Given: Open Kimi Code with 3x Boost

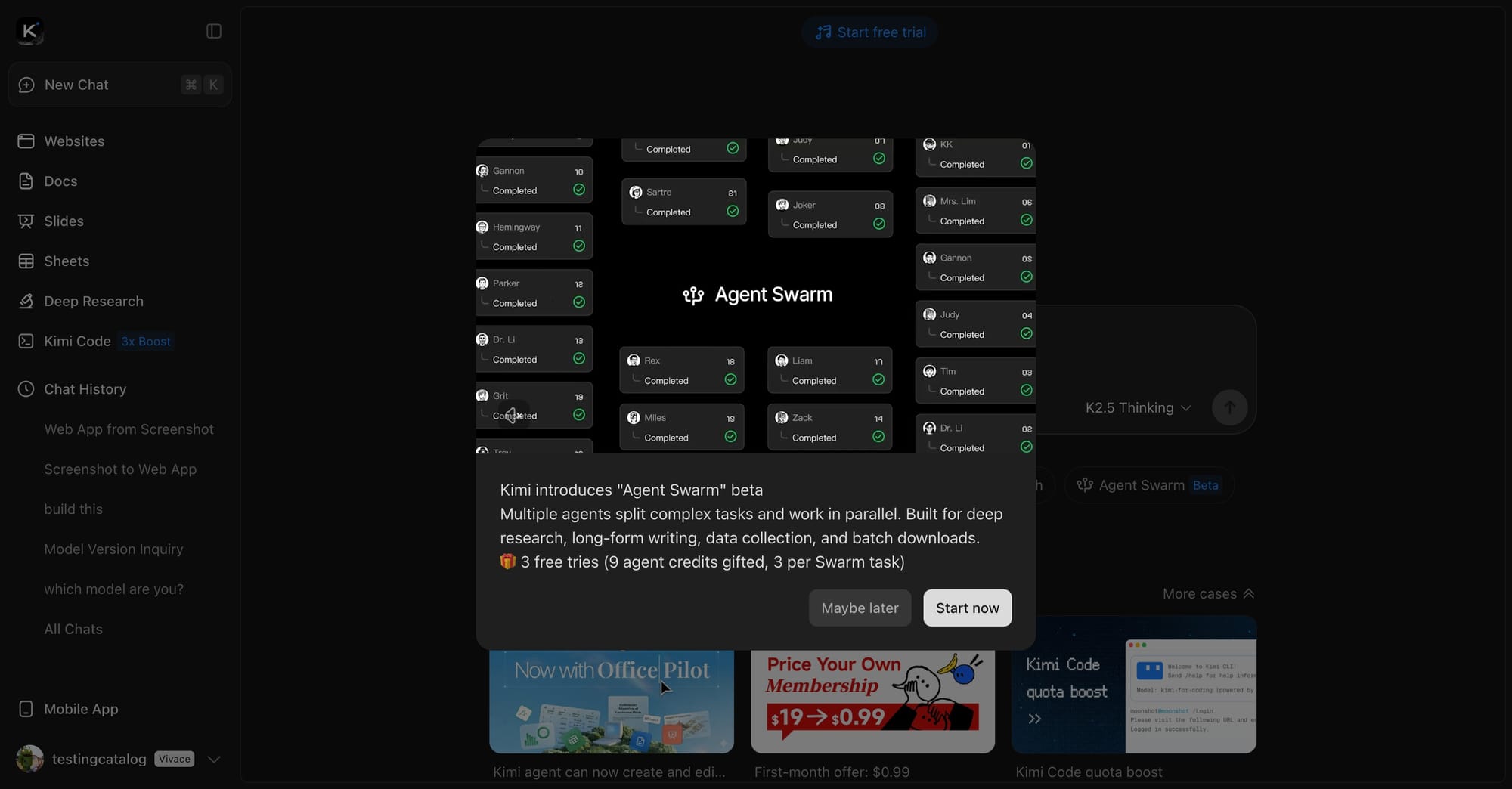Looking at the screenshot, I should [77, 342].
